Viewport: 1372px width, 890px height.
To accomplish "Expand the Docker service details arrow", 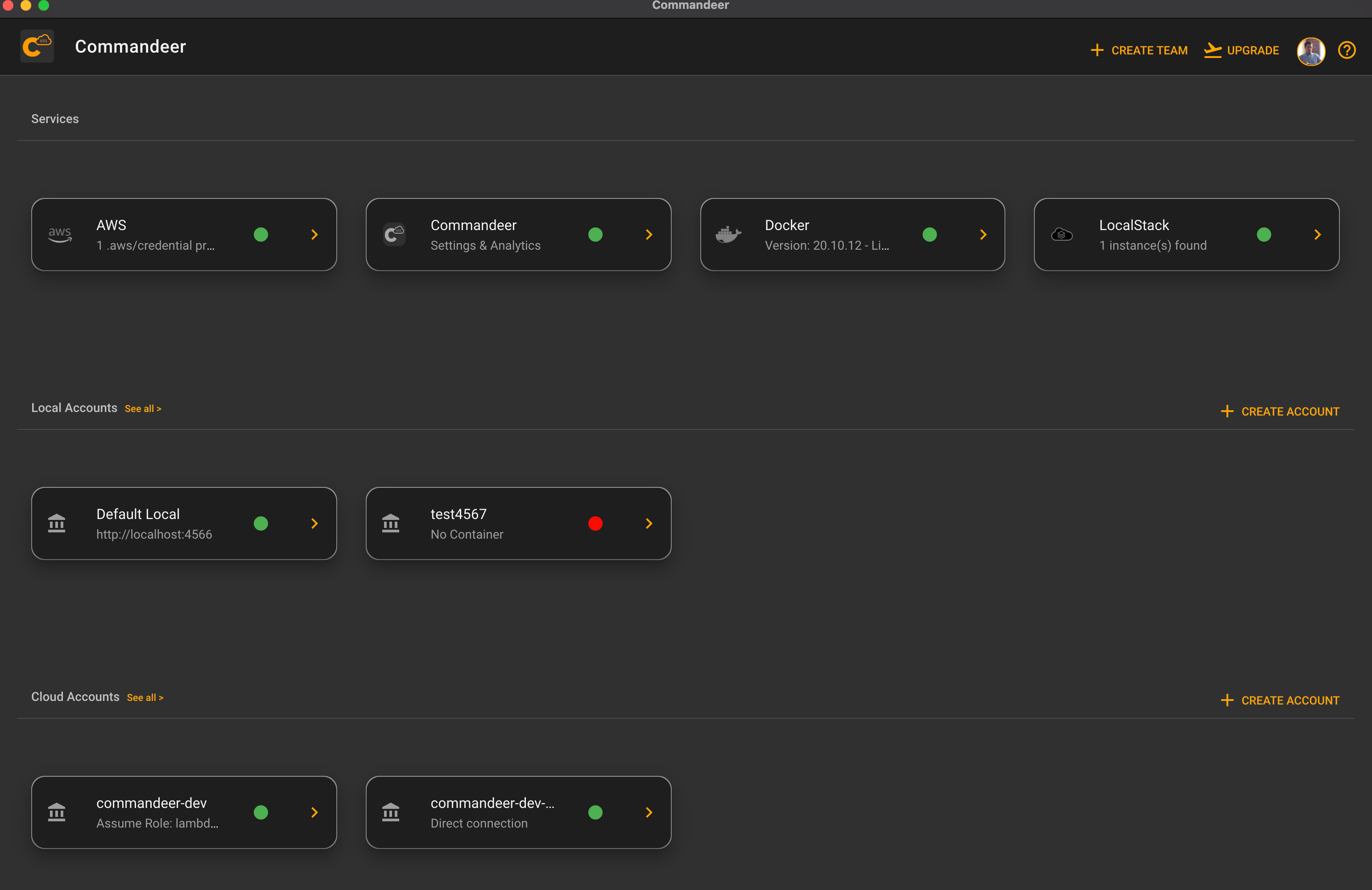I will click(984, 234).
